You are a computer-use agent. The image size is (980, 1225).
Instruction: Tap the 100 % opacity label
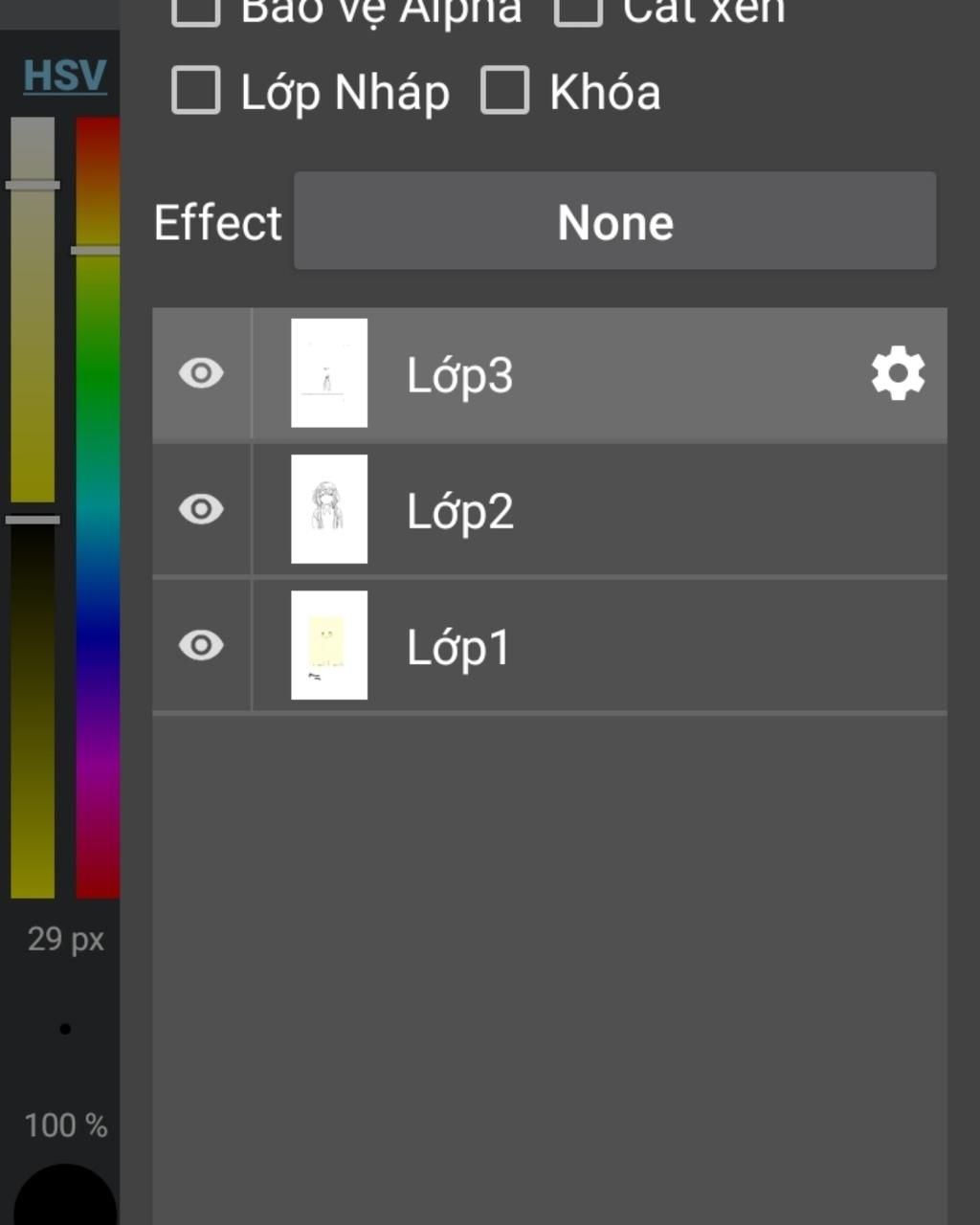pyautogui.click(x=65, y=1125)
